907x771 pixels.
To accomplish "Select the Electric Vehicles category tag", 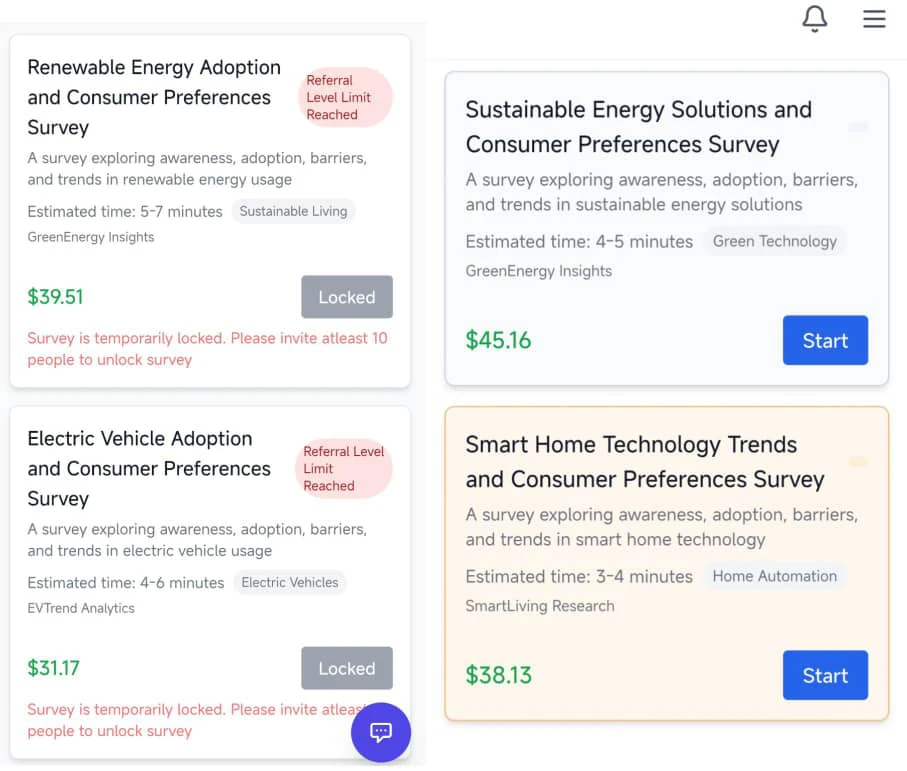I will [290, 582].
